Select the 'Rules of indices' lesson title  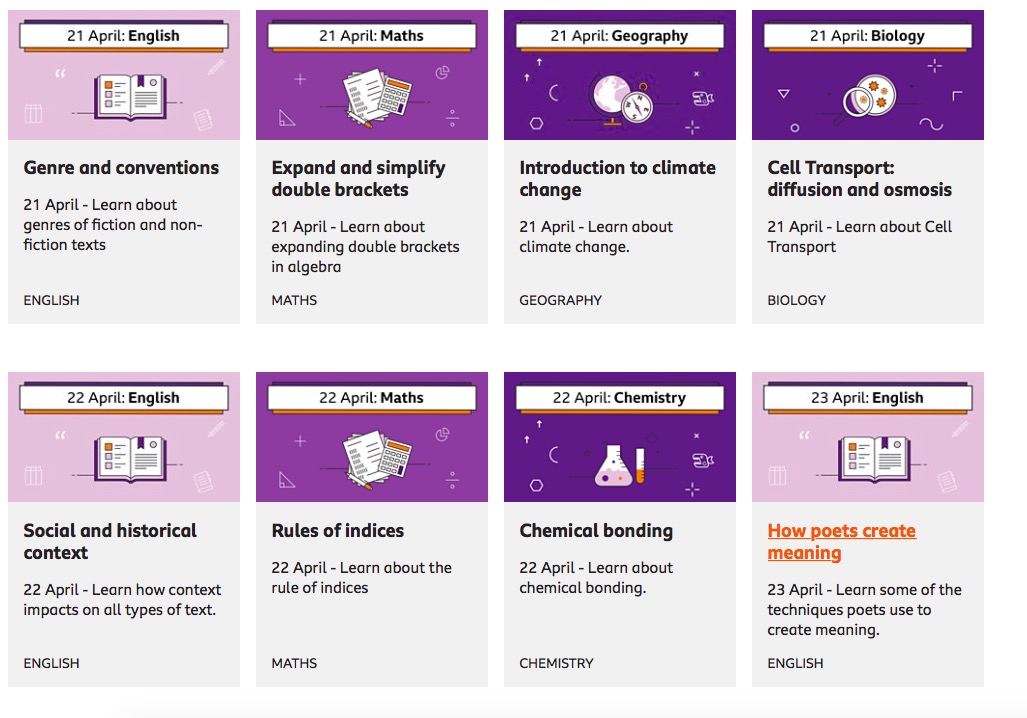338,531
